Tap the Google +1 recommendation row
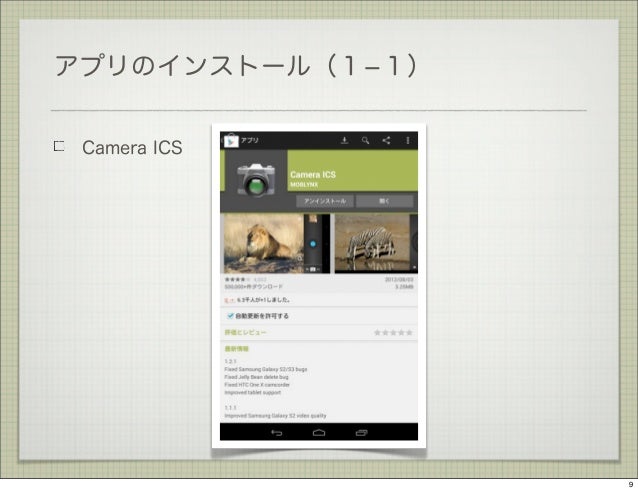Image resolution: width=638 pixels, height=491 pixels. [x=319, y=300]
